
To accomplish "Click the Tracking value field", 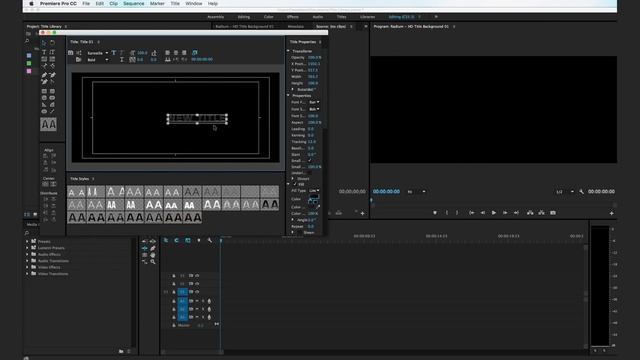I will coord(312,142).
